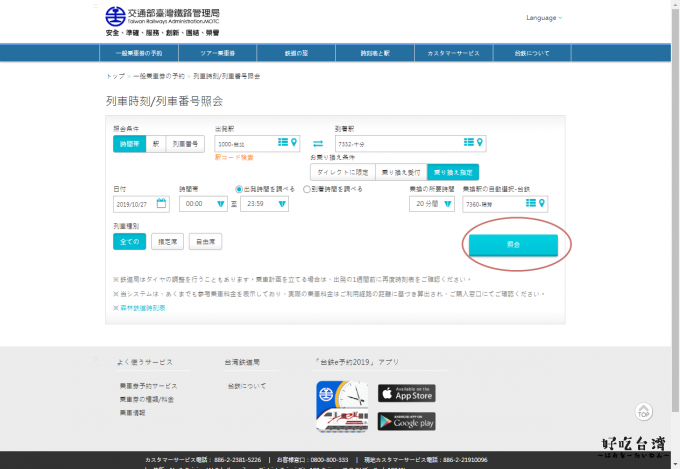Open the calendar icon beside the date
This screenshot has height=469, width=680.
[162, 203]
